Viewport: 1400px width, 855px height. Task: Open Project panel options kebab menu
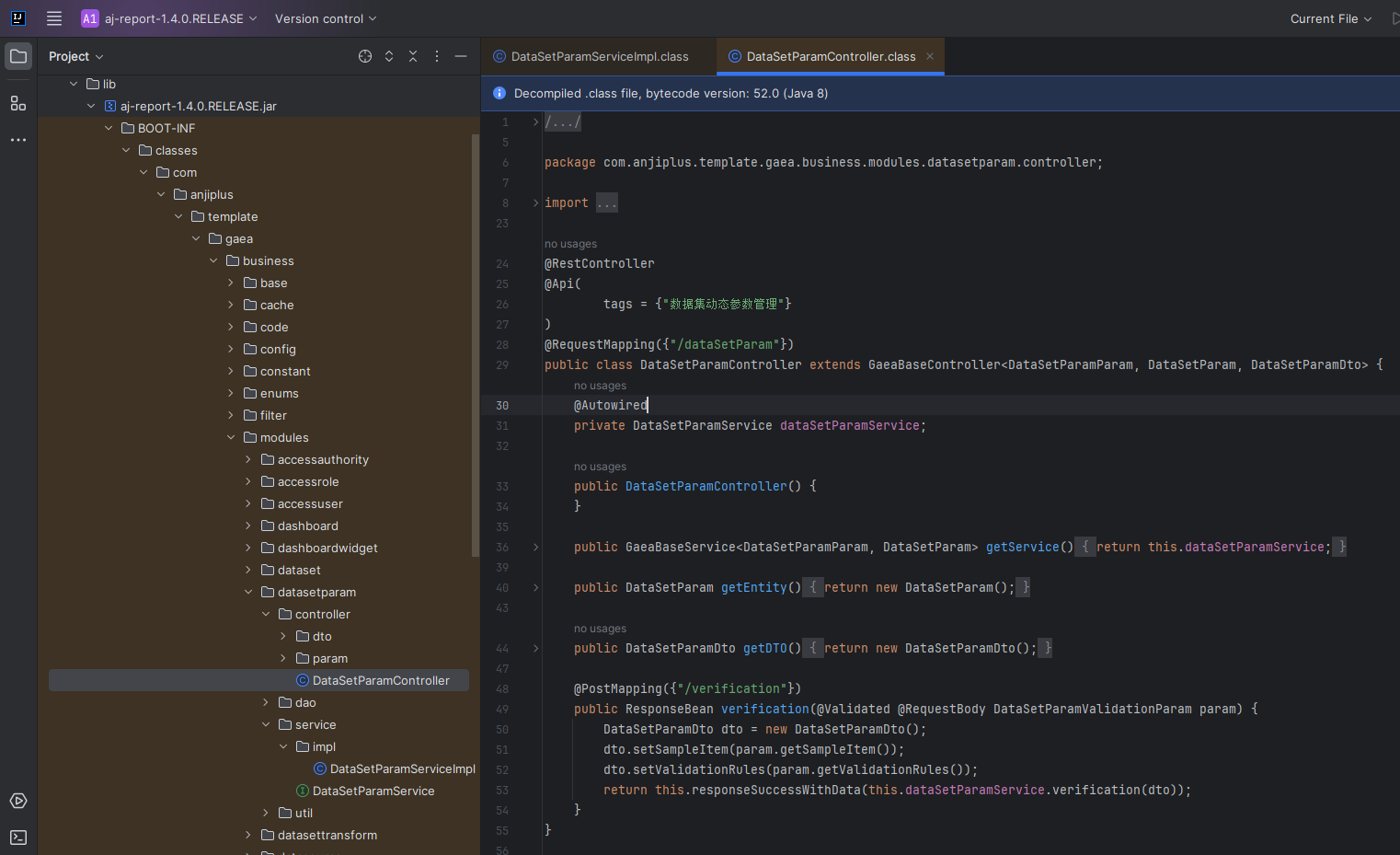437,56
